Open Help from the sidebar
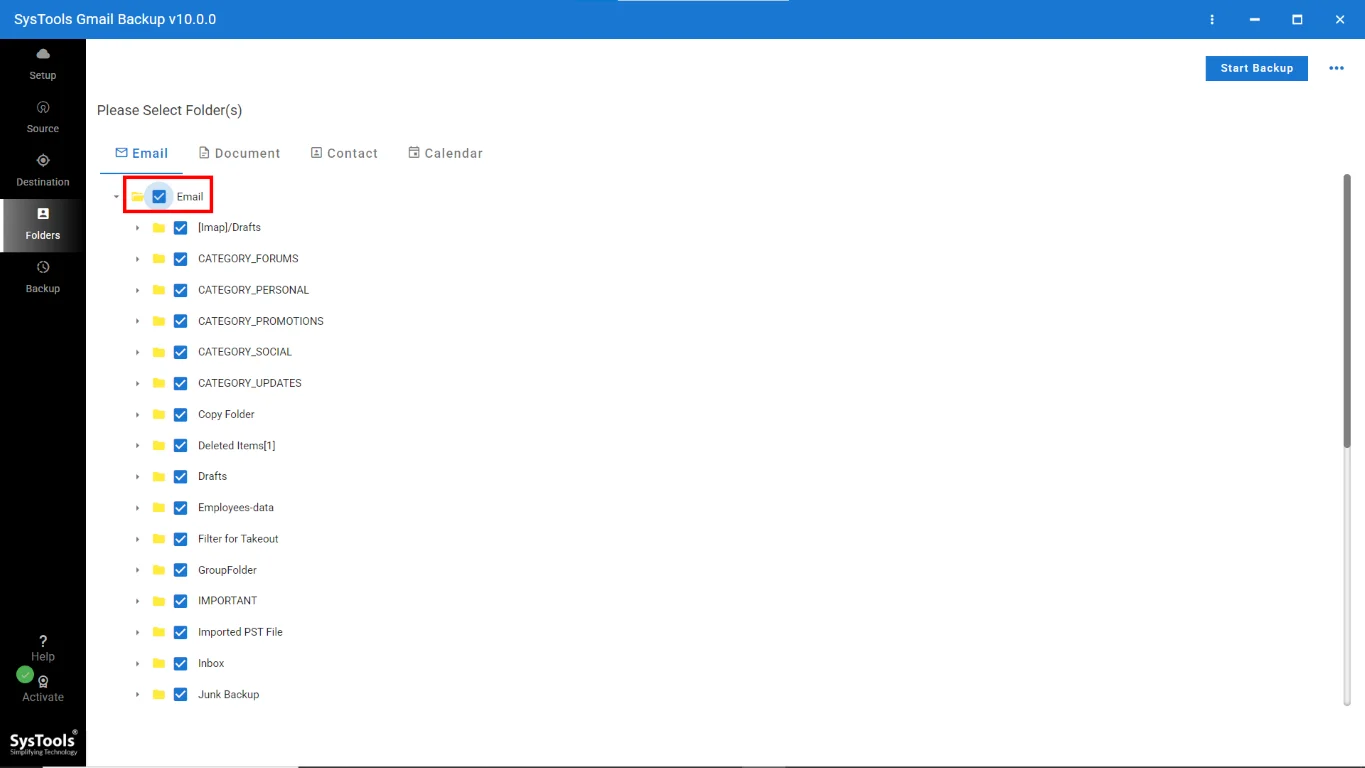The width and height of the screenshot is (1365, 768). tap(43, 648)
